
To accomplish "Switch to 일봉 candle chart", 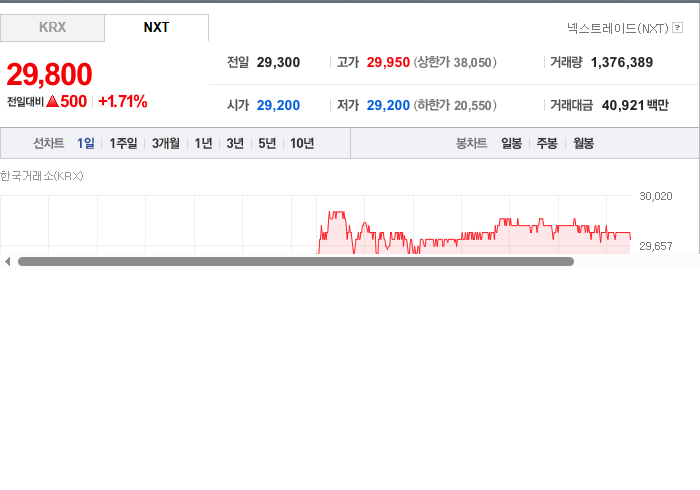I will tap(511, 143).
